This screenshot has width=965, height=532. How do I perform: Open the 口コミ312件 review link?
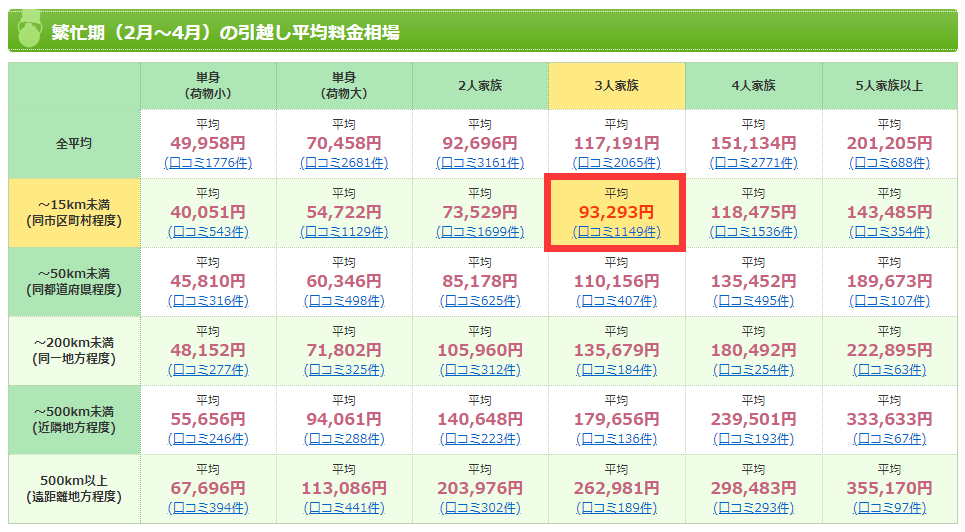(480, 369)
